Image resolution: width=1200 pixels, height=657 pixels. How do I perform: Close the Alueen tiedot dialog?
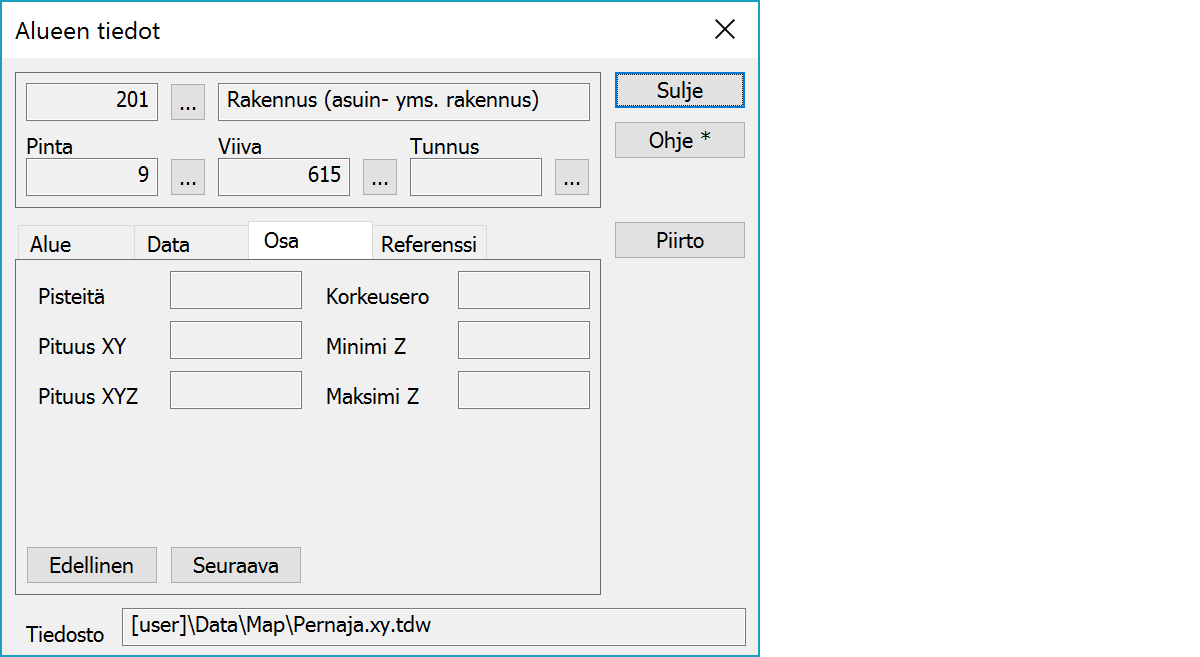[725, 30]
